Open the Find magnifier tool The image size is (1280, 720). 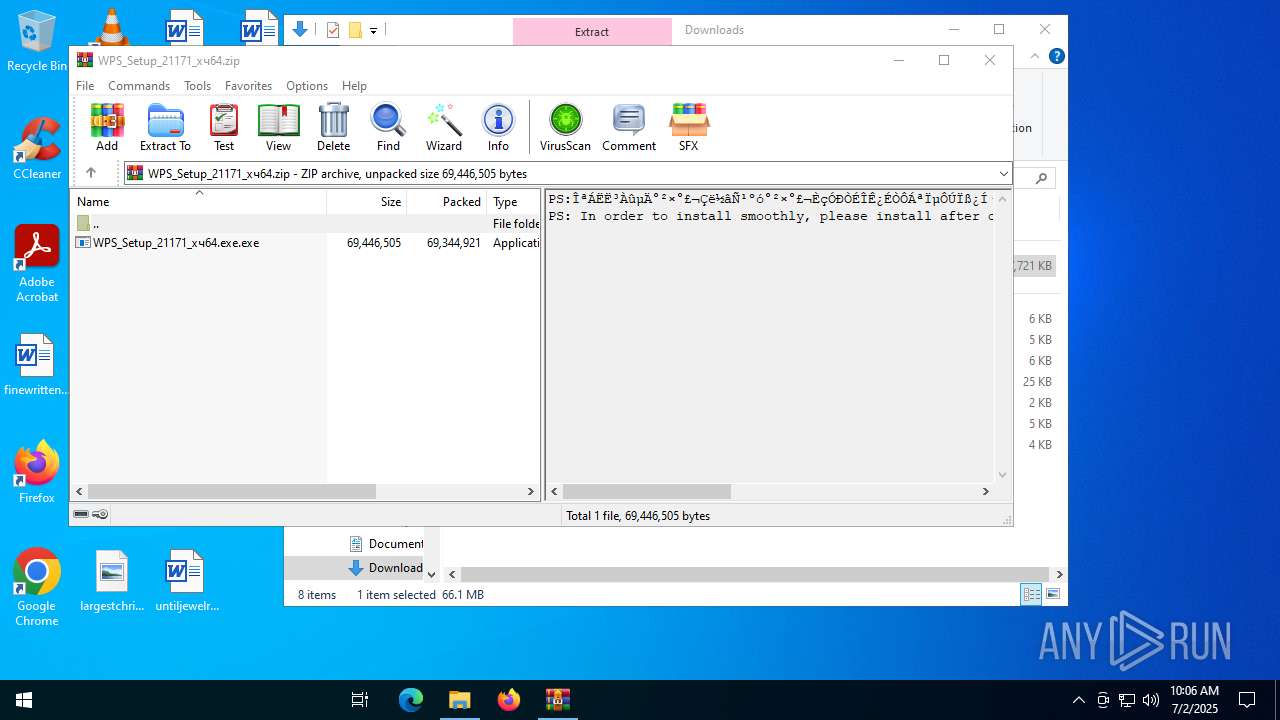coord(388,127)
